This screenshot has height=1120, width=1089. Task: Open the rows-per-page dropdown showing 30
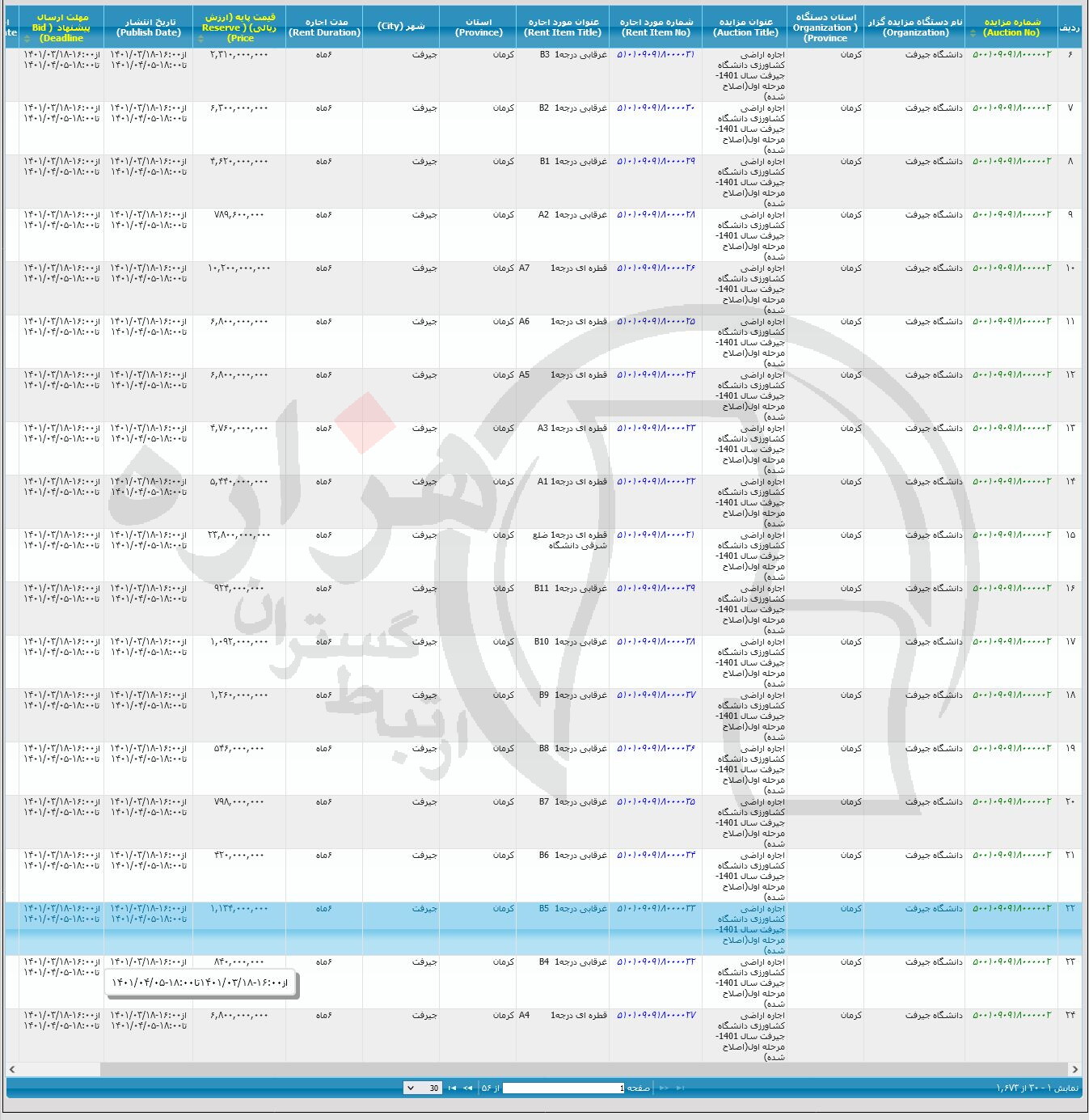tap(422, 1088)
